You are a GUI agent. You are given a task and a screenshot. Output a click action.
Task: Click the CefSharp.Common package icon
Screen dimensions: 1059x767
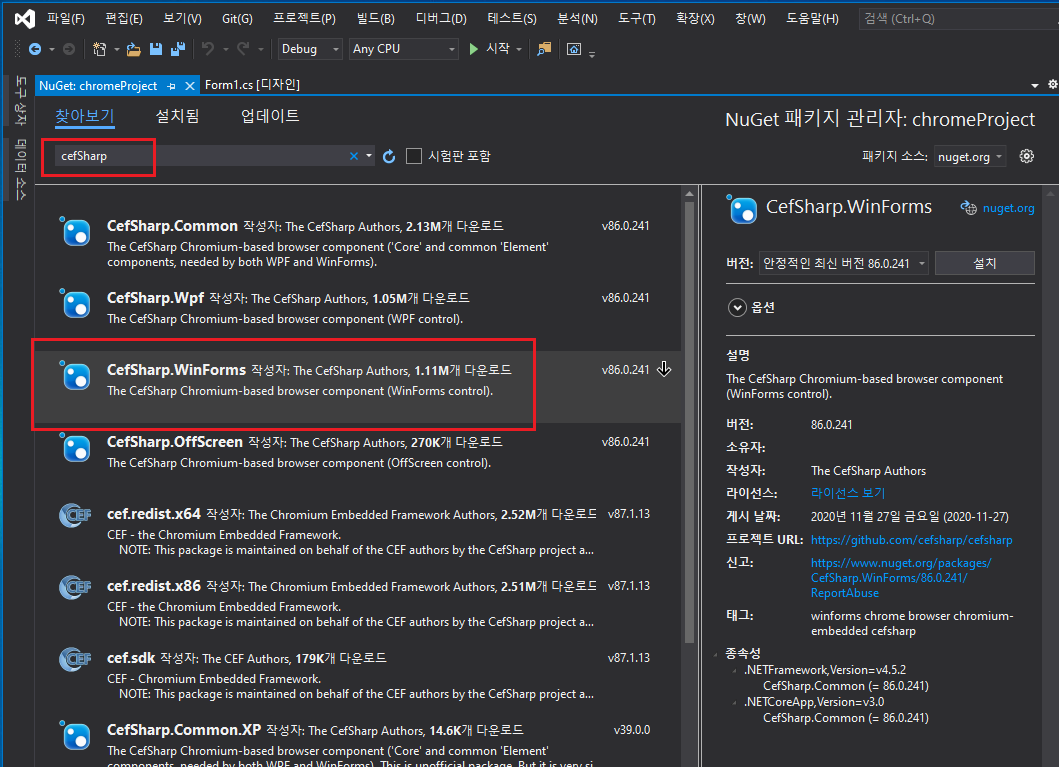75,232
